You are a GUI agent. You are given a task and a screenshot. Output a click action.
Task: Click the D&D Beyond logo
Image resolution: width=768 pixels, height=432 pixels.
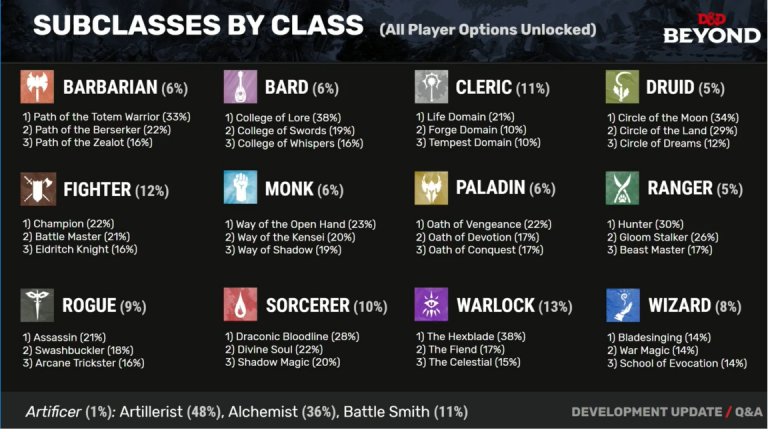[712, 27]
